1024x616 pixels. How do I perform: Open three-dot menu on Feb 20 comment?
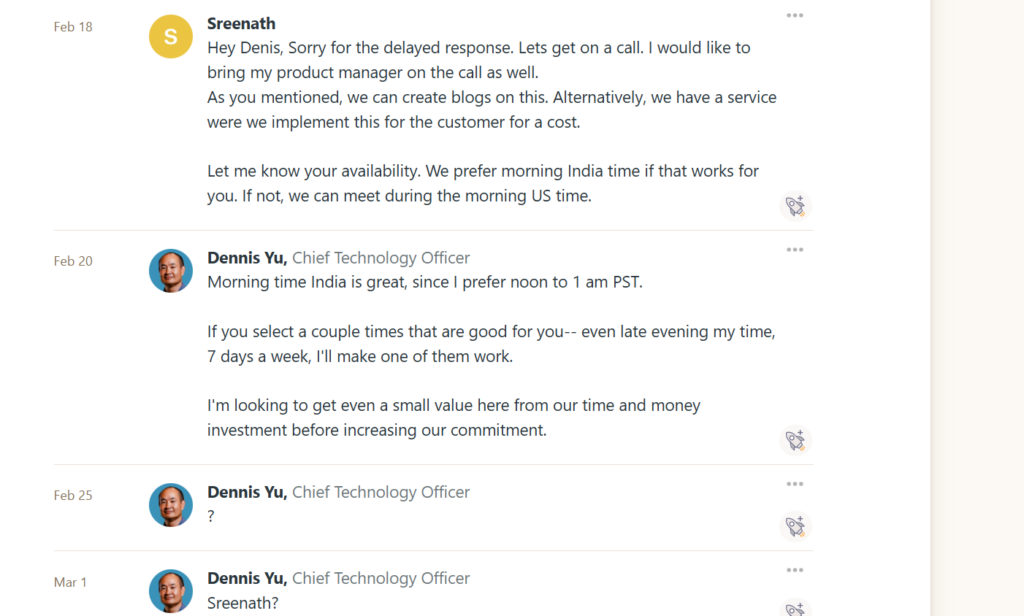[x=795, y=250]
